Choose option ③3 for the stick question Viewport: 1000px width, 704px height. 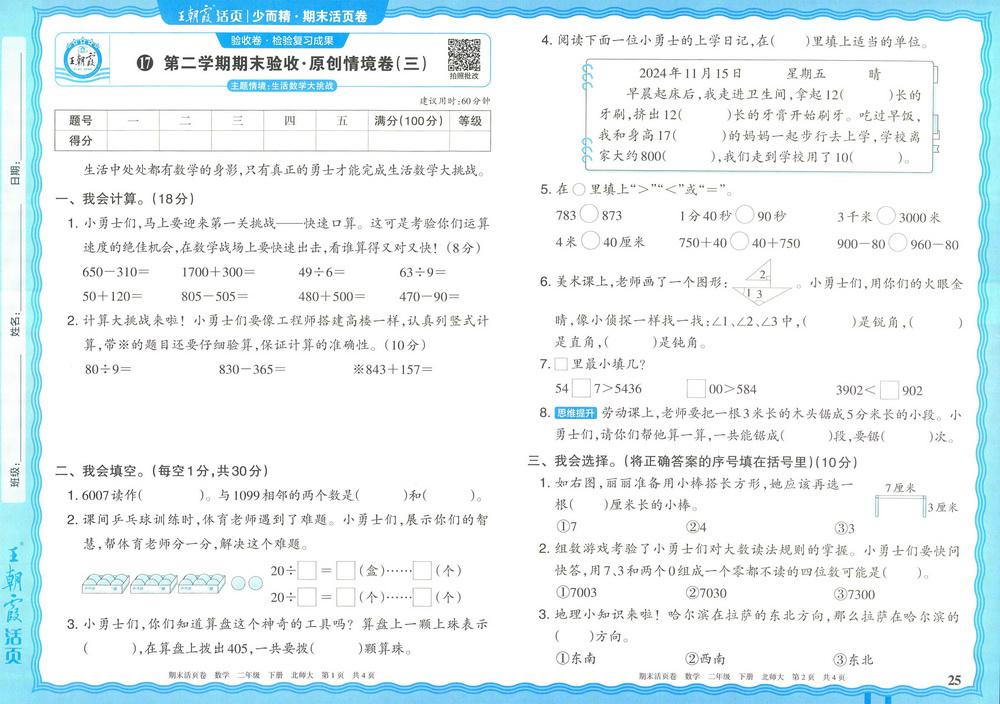(x=845, y=528)
